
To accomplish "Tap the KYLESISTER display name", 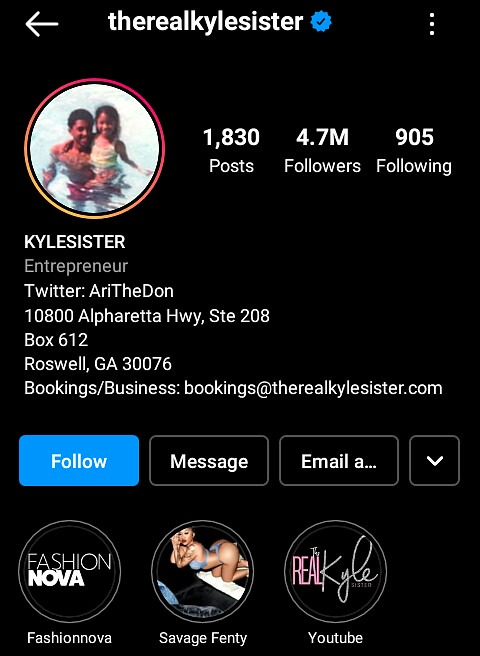I will [x=74, y=242].
